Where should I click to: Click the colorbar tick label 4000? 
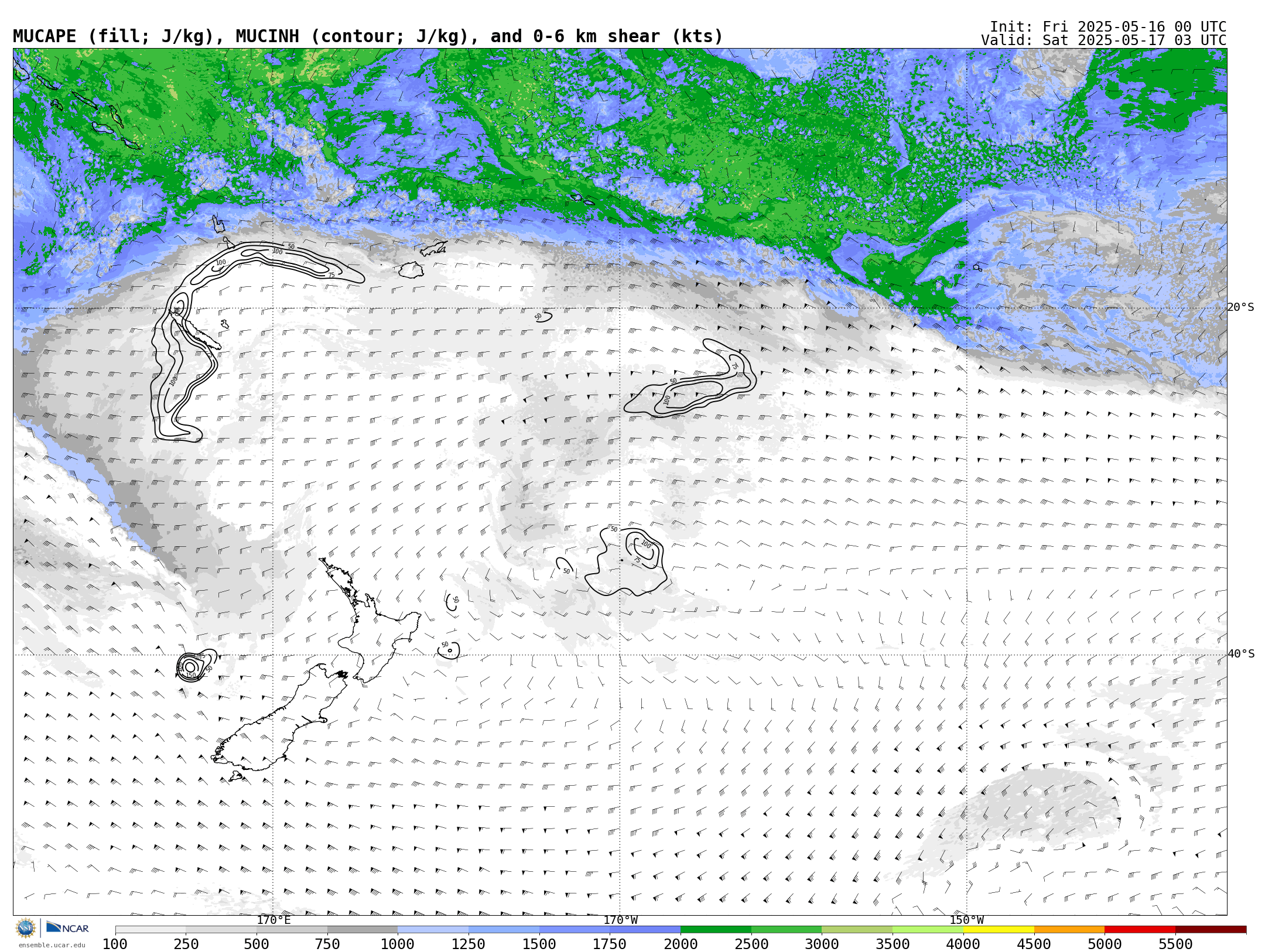point(963,944)
